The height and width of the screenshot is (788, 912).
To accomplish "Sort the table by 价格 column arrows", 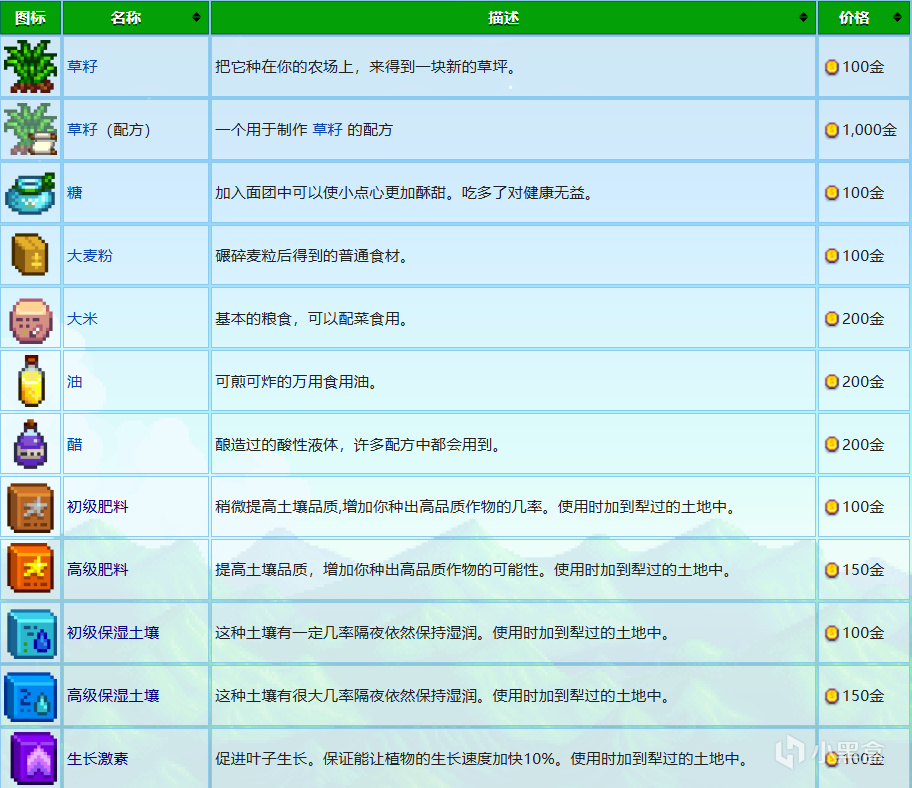I will tap(897, 17).
